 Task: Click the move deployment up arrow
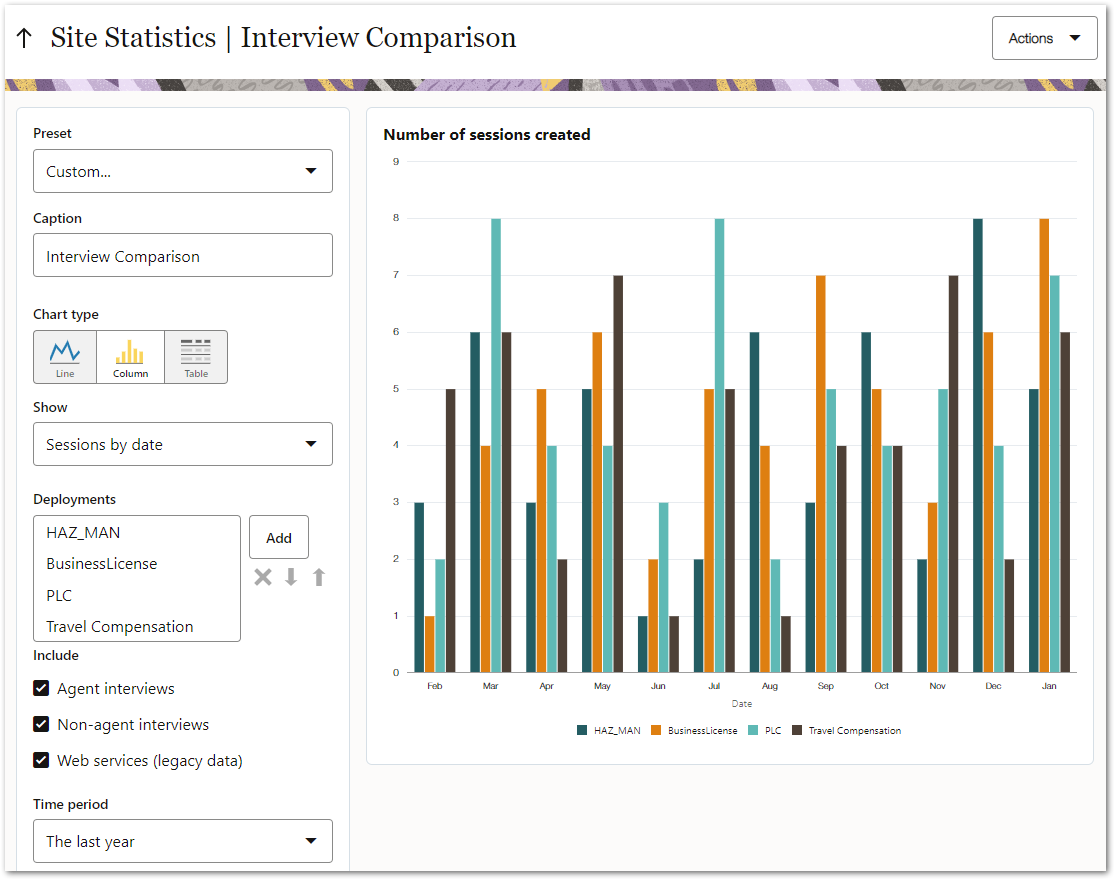pos(319,577)
